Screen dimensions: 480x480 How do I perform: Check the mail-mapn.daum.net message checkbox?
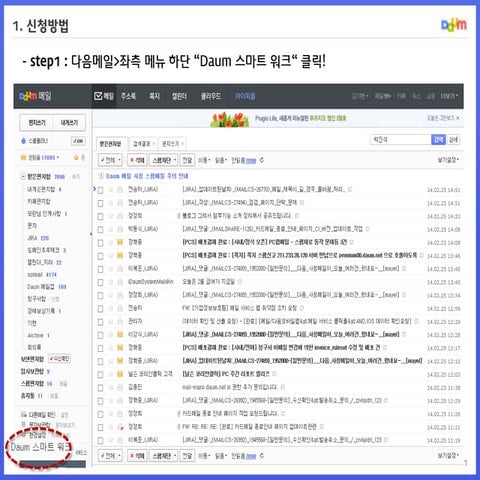[100, 388]
